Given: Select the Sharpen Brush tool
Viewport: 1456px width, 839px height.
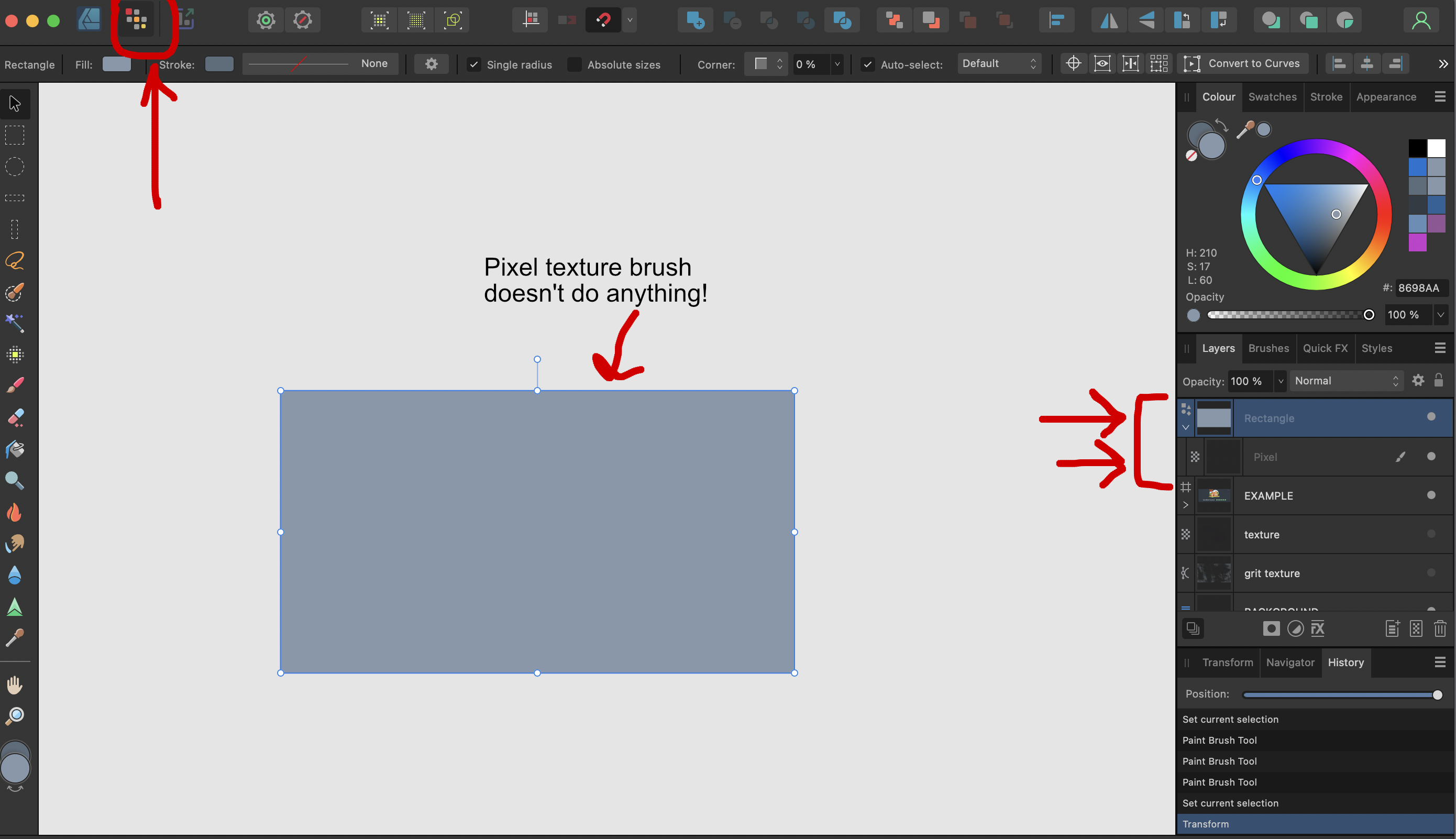Looking at the screenshot, I should pos(15,606).
